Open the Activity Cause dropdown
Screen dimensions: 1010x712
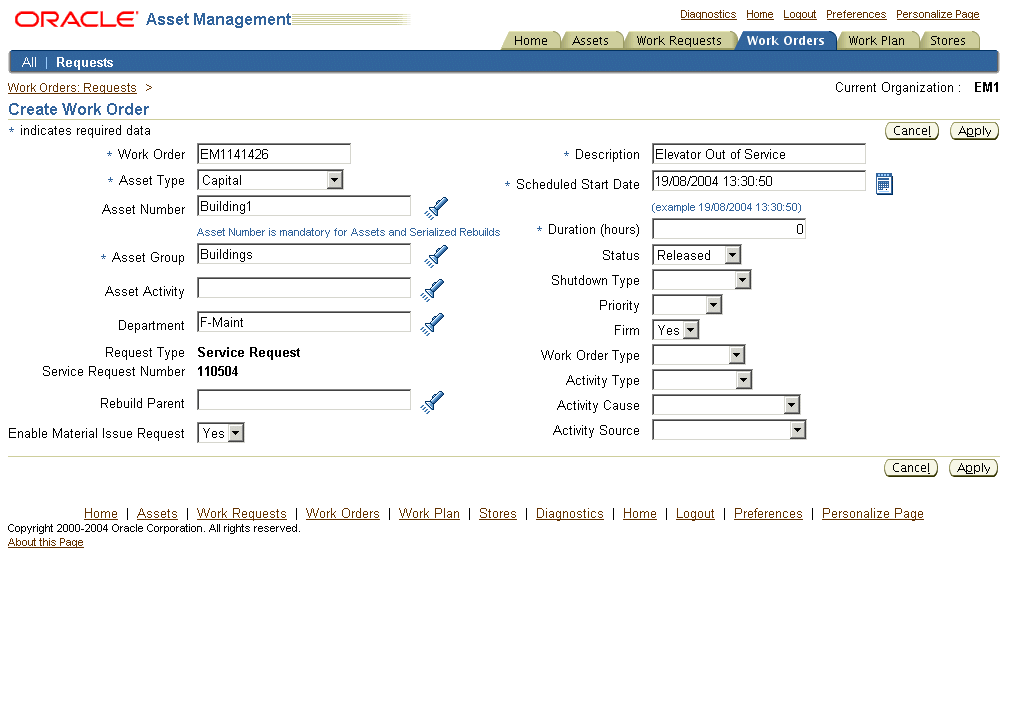point(726,405)
